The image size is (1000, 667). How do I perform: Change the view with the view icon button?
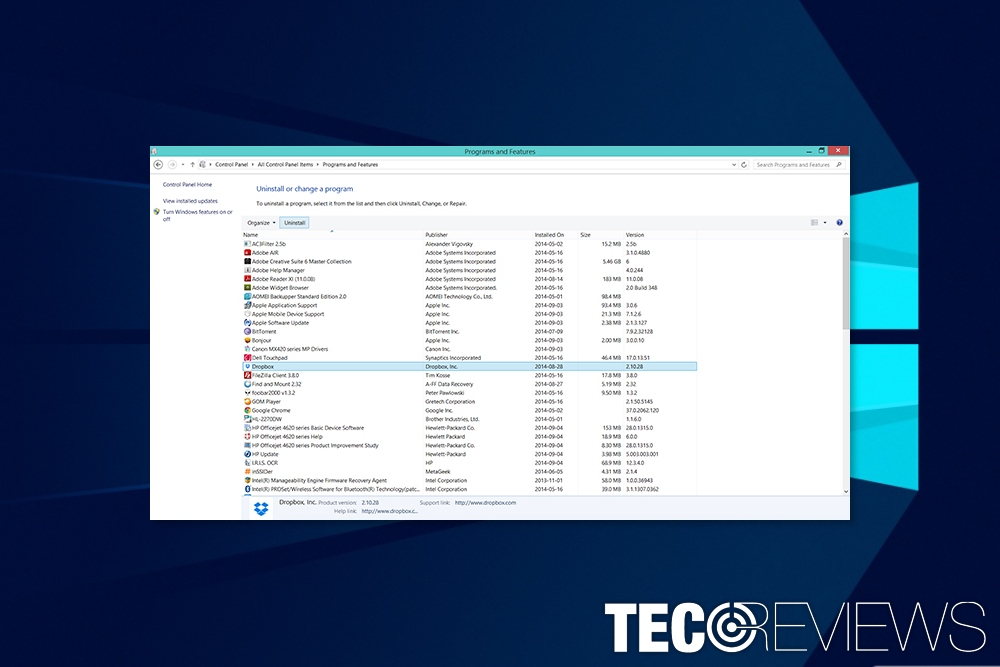pos(814,223)
